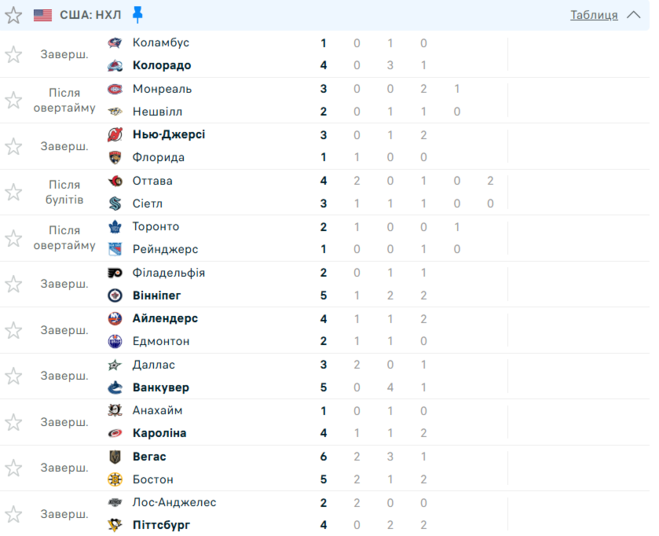Click Кароліна's final score of 4

[x=324, y=434]
